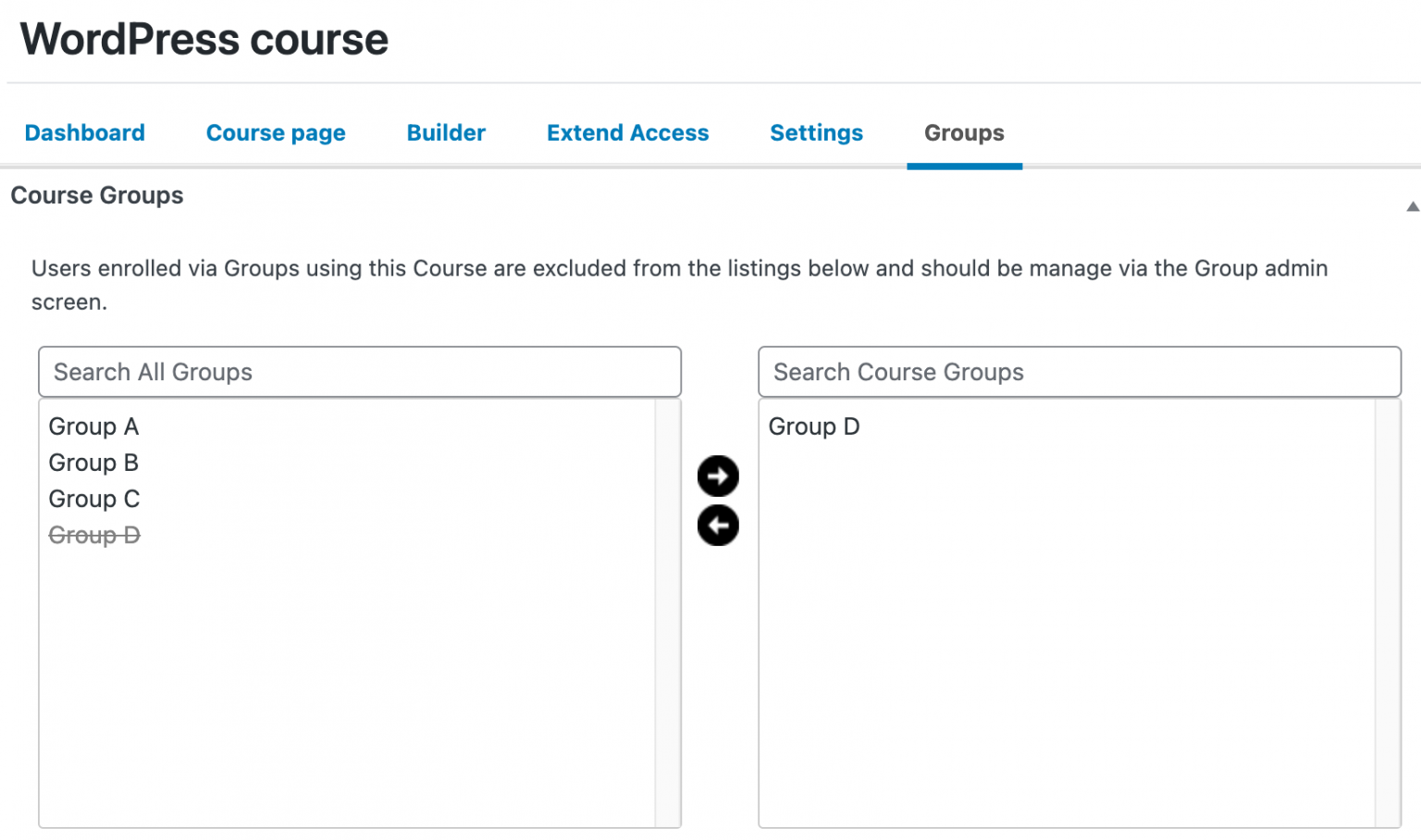Click the Course Groups section heading

pyautogui.click(x=97, y=195)
